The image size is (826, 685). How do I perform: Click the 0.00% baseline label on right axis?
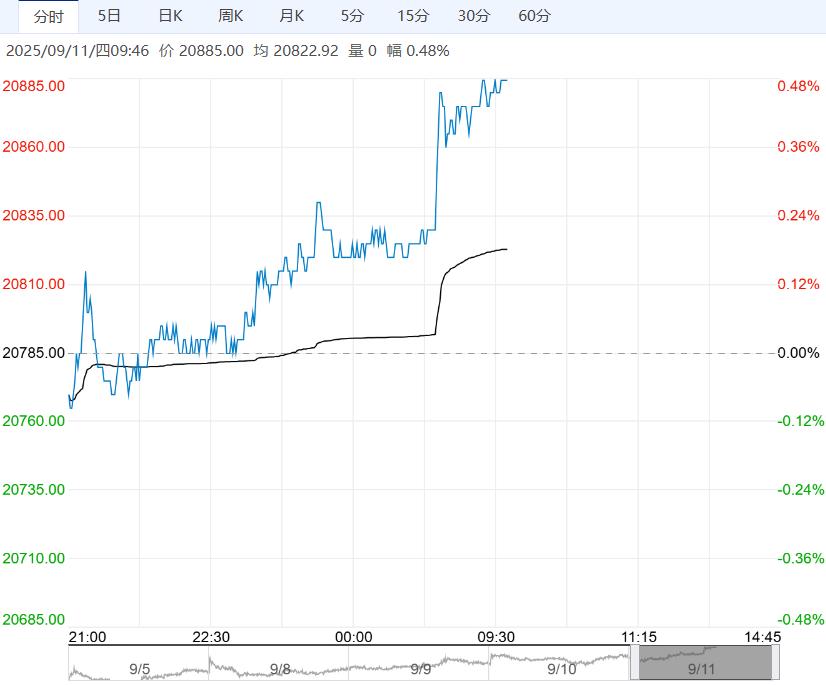click(x=798, y=353)
